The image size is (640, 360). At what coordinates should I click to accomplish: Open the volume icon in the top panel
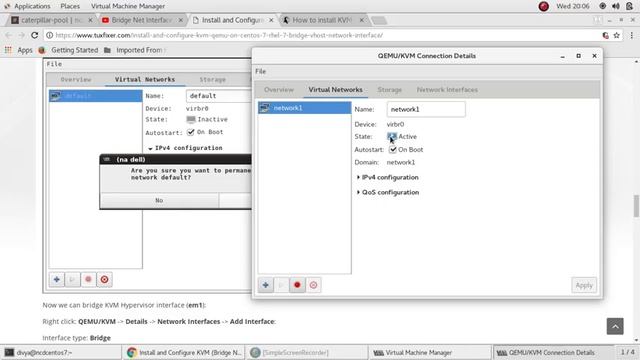[616, 6]
